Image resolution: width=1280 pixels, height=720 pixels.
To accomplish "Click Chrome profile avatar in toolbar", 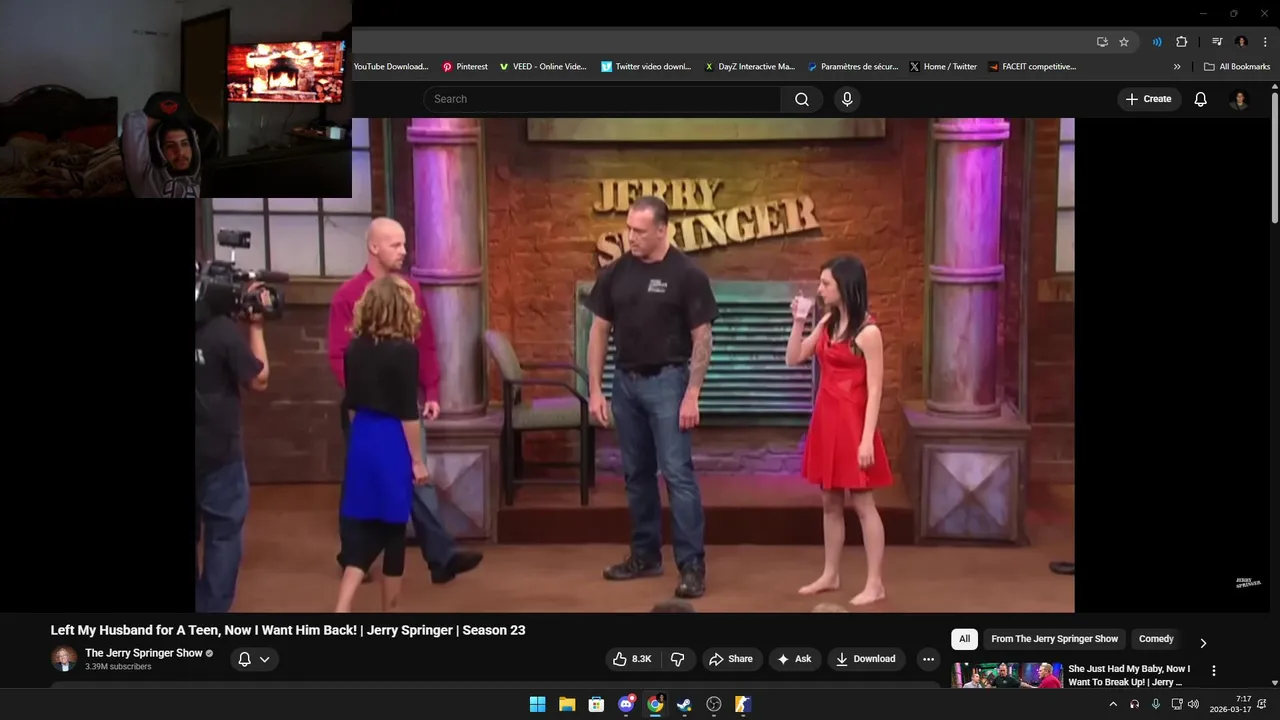I will (1241, 42).
